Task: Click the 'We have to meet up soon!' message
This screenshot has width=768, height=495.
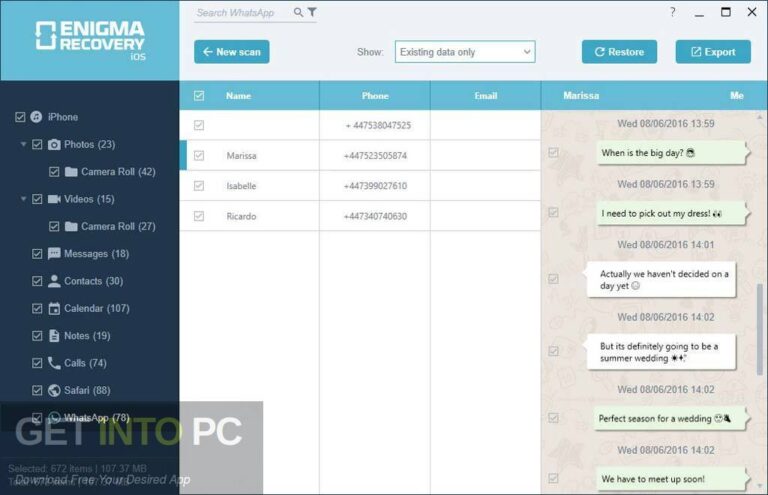Action: (x=671, y=479)
